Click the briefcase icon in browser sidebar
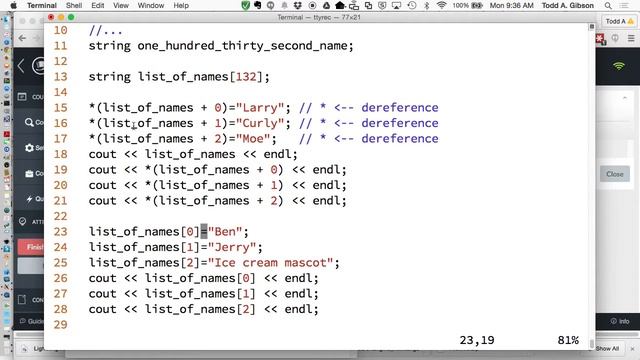Image resolution: width=640 pixels, height=360 pixels. tap(29, 173)
